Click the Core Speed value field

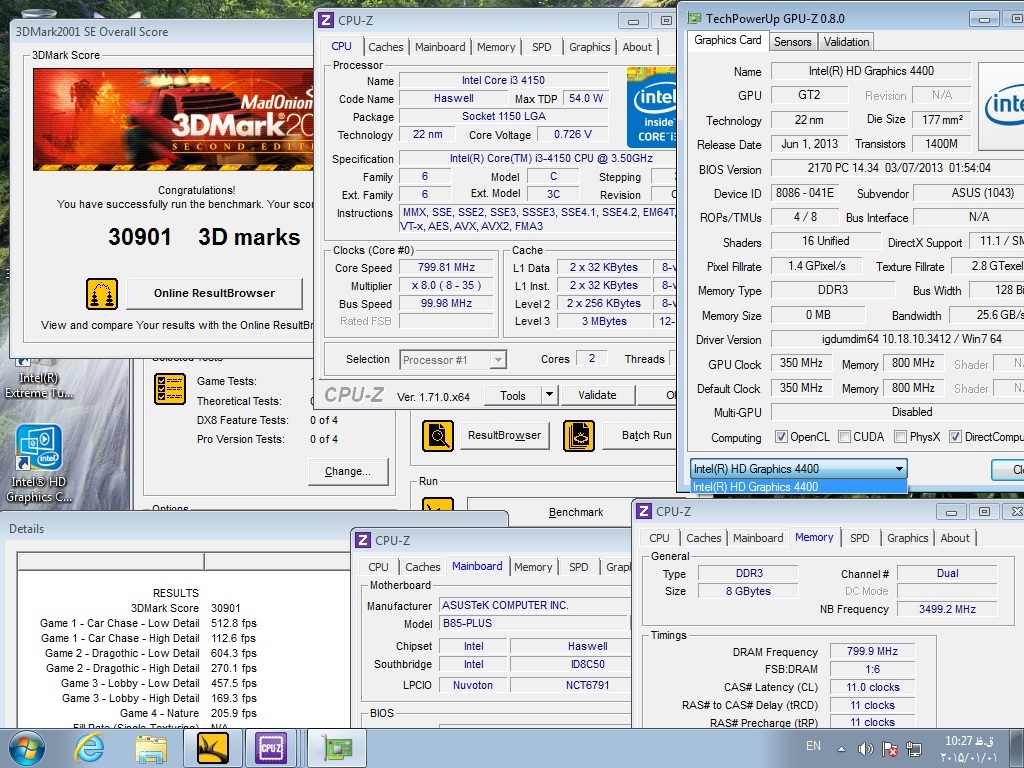446,268
